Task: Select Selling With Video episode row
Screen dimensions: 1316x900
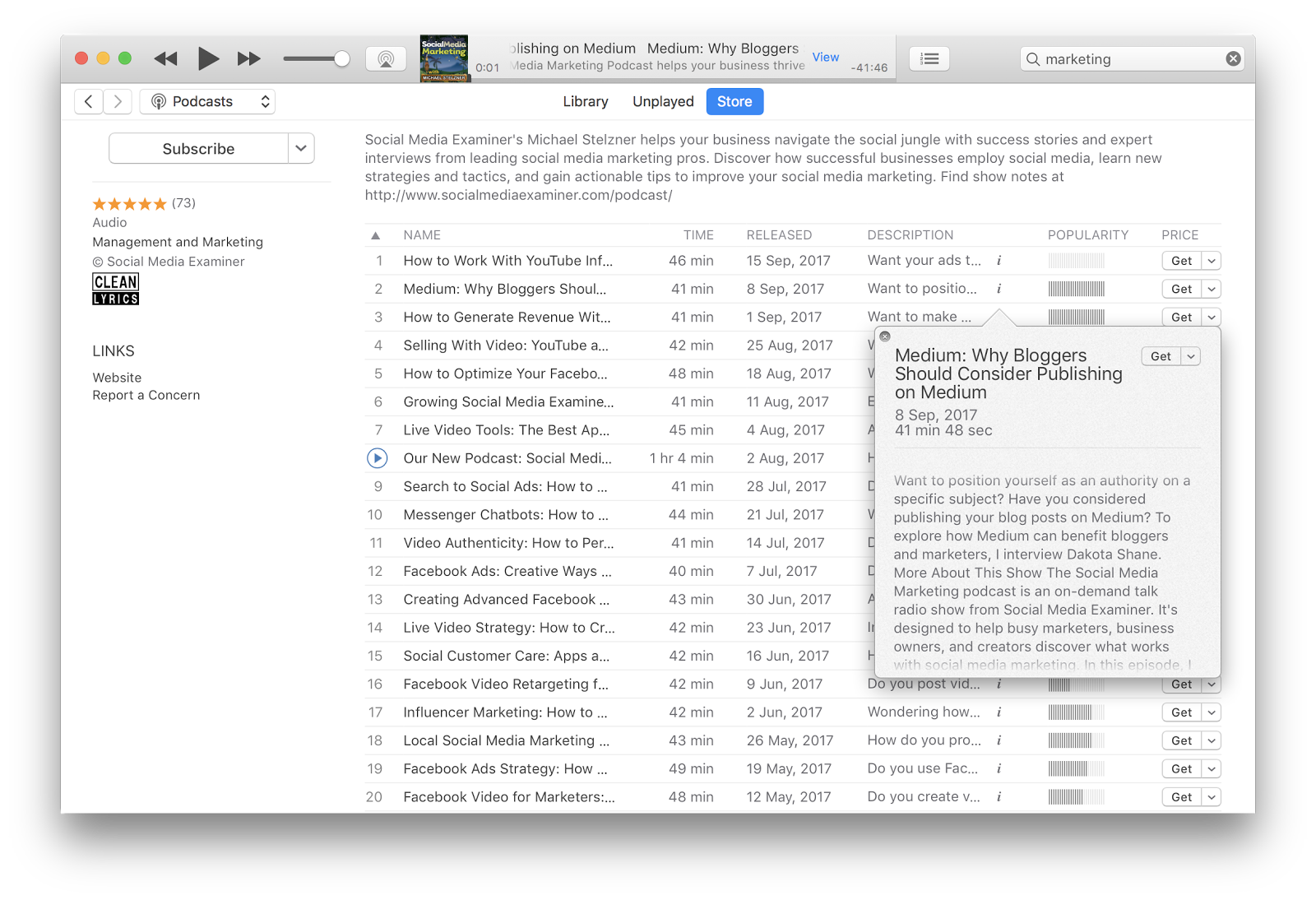Action: [620, 346]
